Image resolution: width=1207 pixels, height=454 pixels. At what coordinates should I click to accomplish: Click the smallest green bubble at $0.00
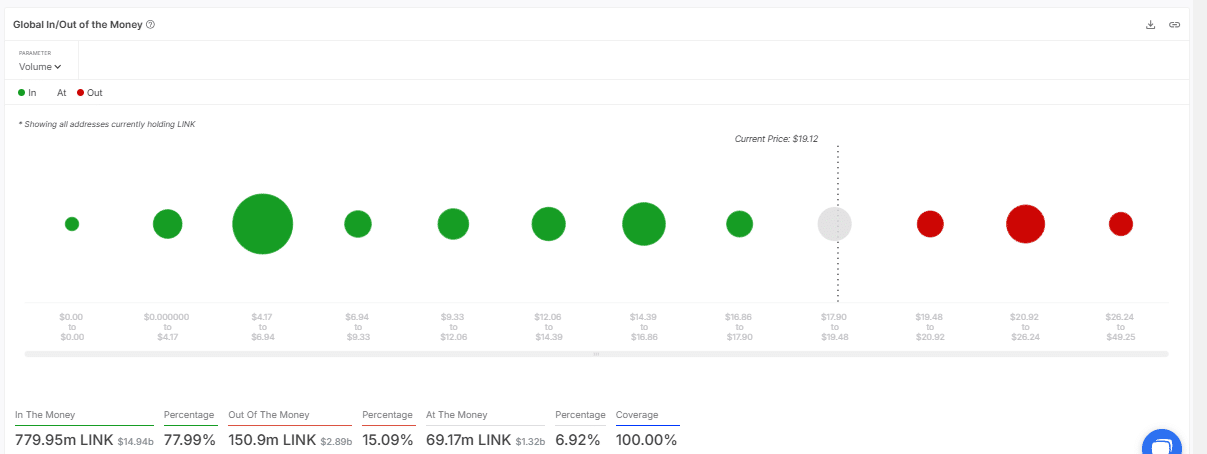click(72, 224)
